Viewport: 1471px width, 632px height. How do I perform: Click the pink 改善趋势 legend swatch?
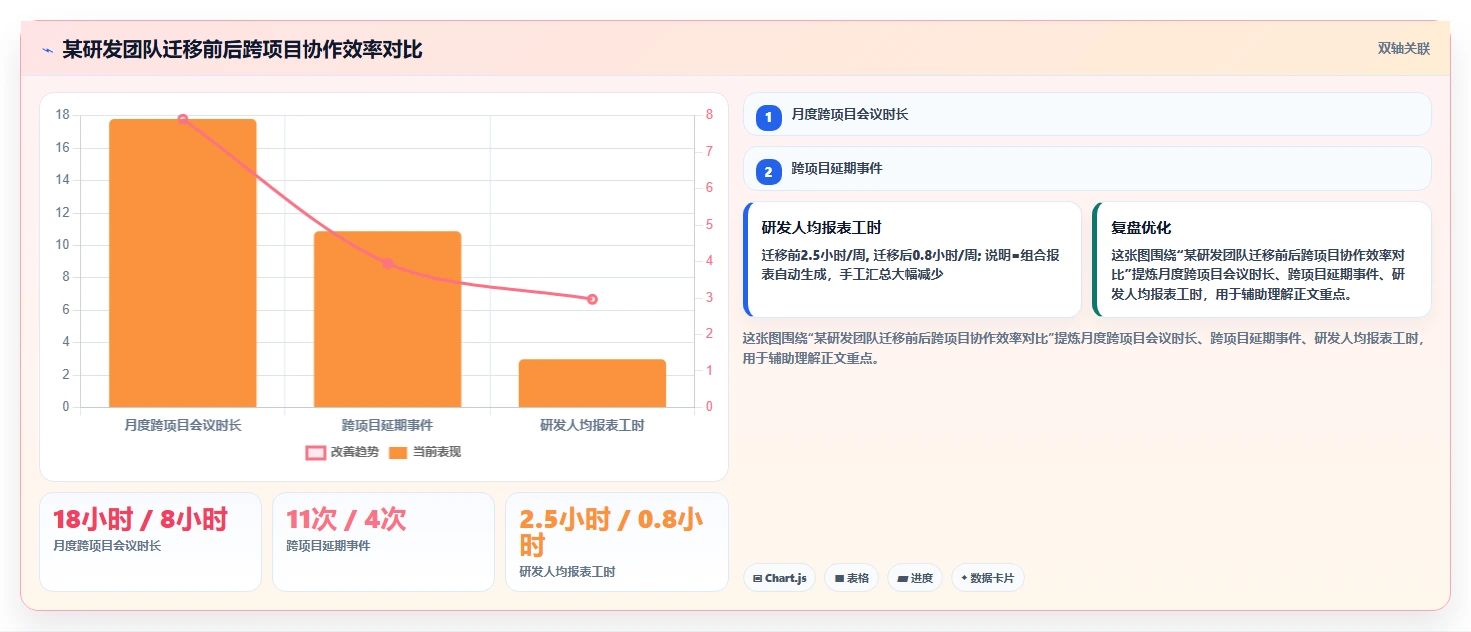pos(315,453)
